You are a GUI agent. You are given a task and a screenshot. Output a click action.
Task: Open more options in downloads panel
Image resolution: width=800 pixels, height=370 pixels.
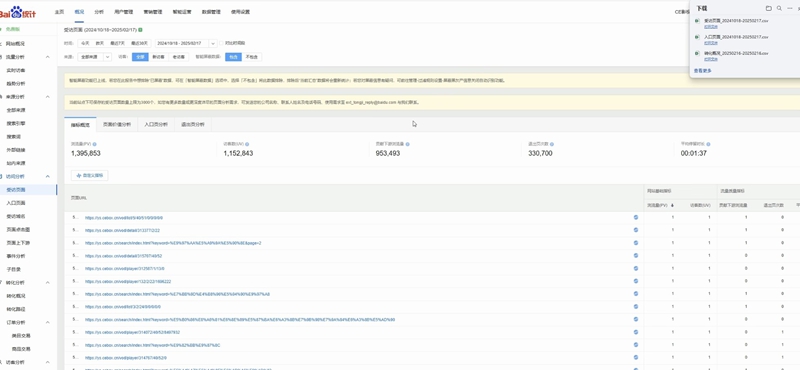tap(790, 8)
